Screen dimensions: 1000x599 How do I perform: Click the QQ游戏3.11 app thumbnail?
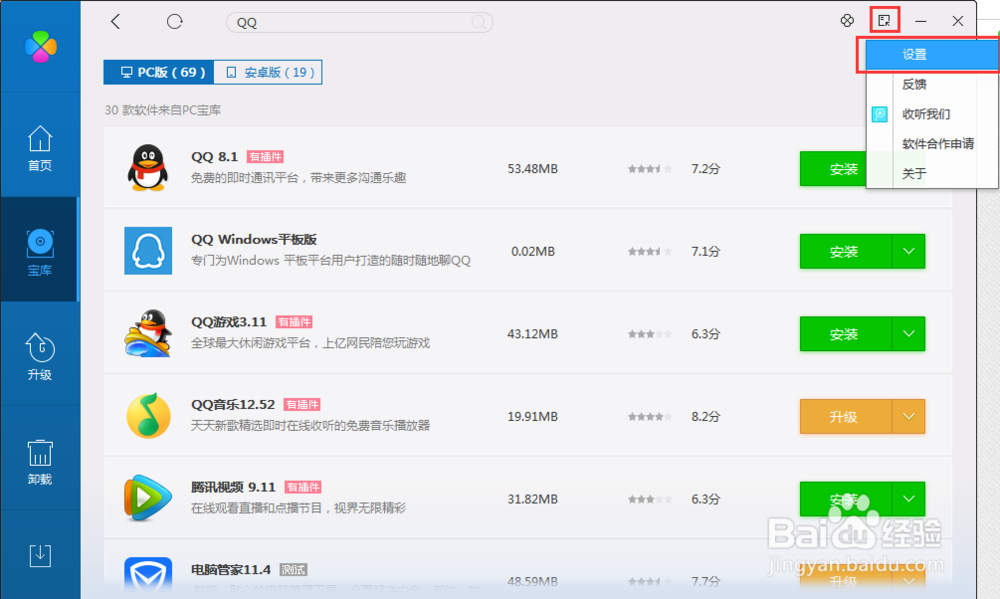coord(147,333)
